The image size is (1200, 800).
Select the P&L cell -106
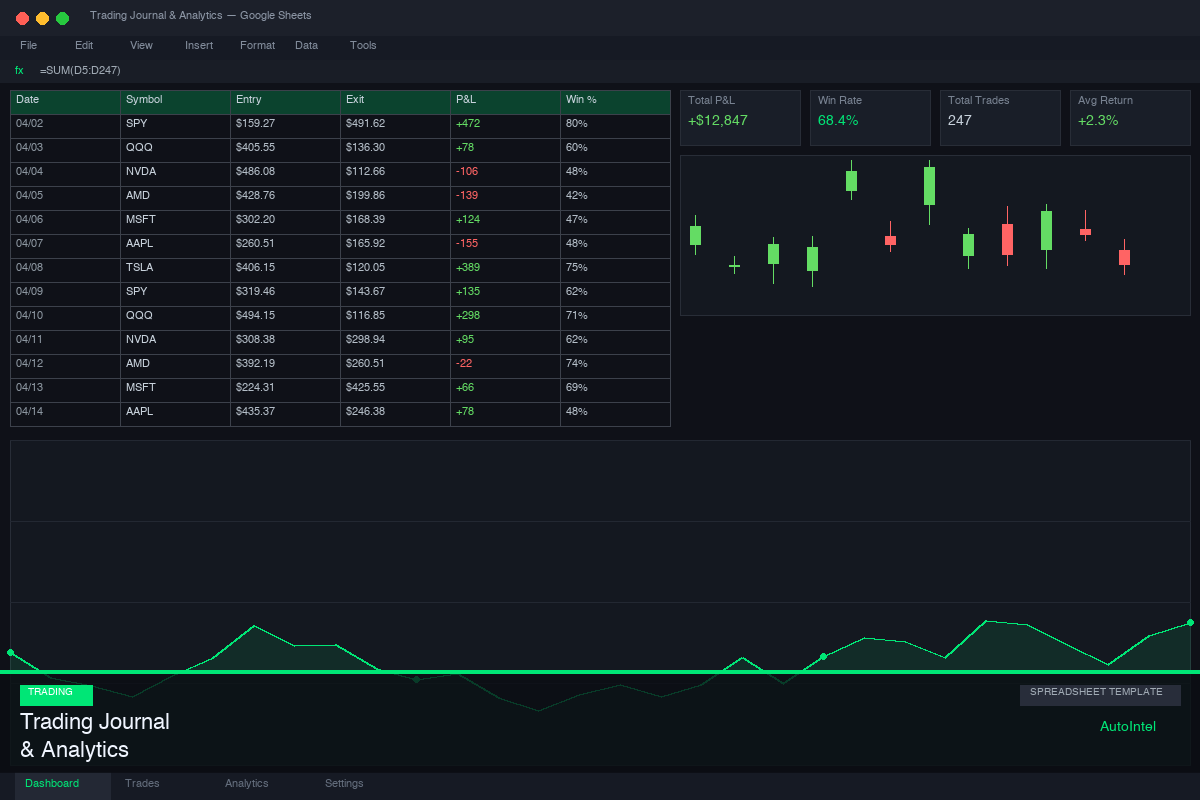click(x=505, y=172)
